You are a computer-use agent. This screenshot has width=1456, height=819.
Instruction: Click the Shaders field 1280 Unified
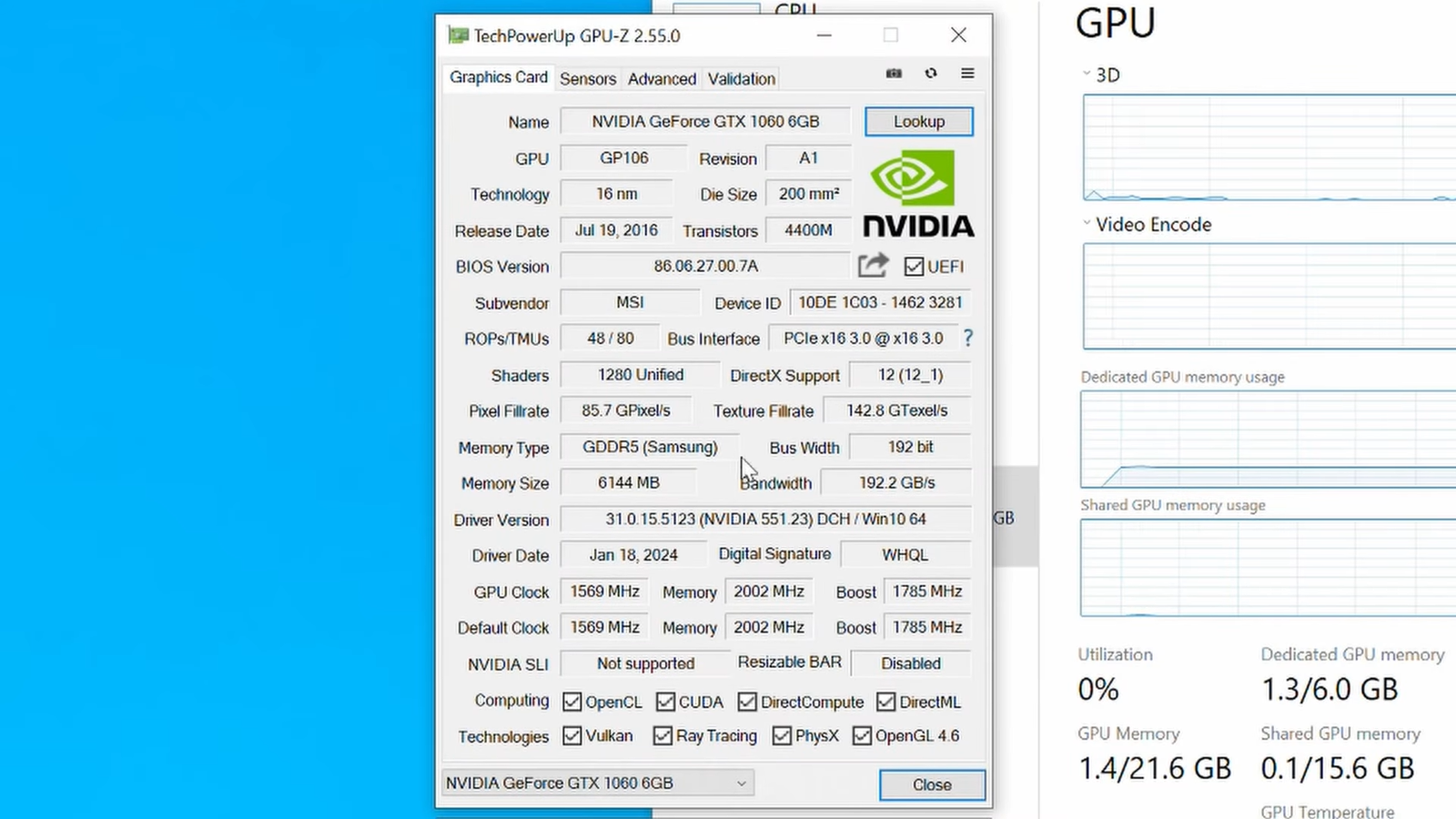click(641, 375)
